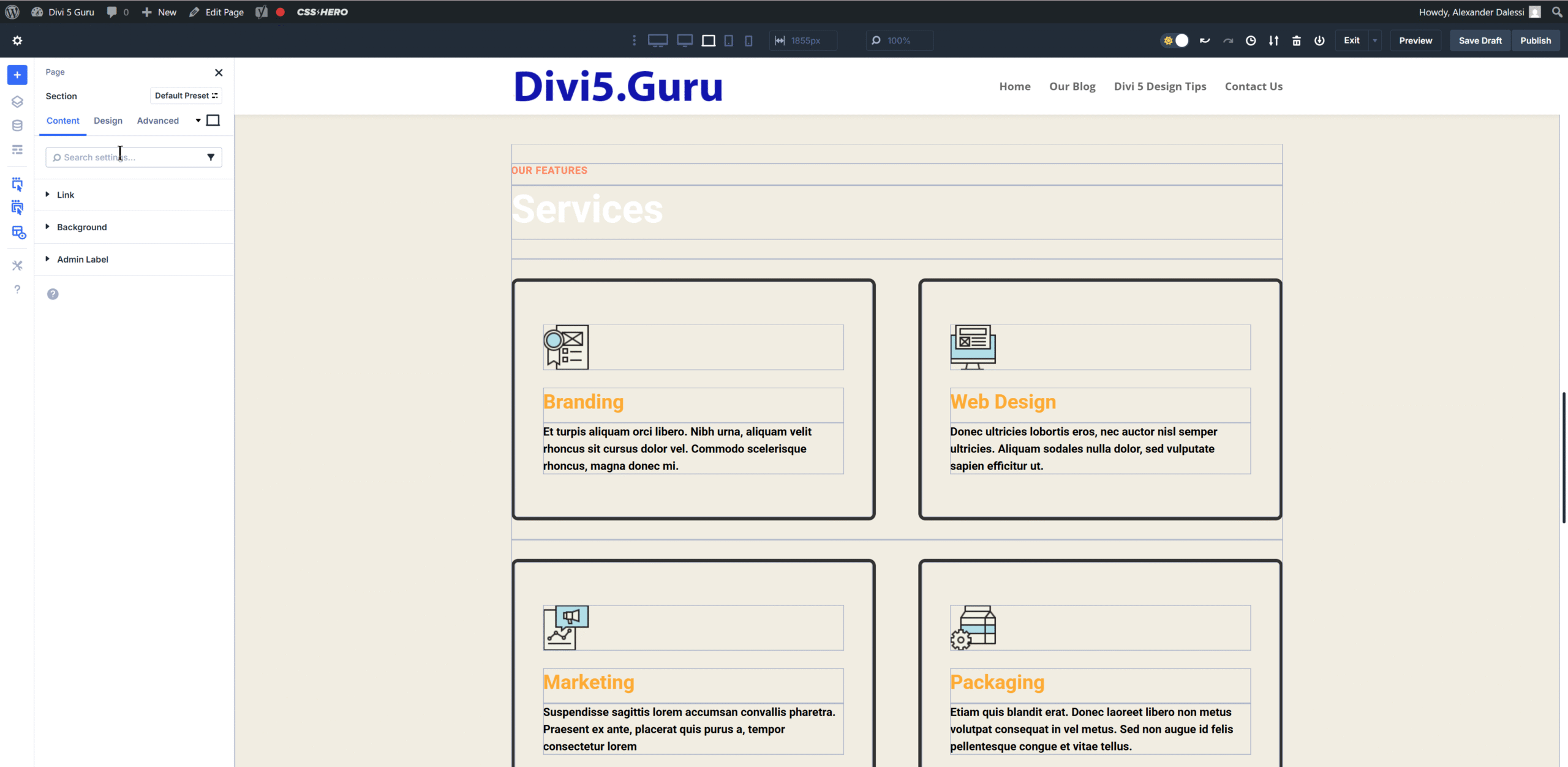Click the Search settings input field
Screen dimensions: 1568x767
(123, 157)
